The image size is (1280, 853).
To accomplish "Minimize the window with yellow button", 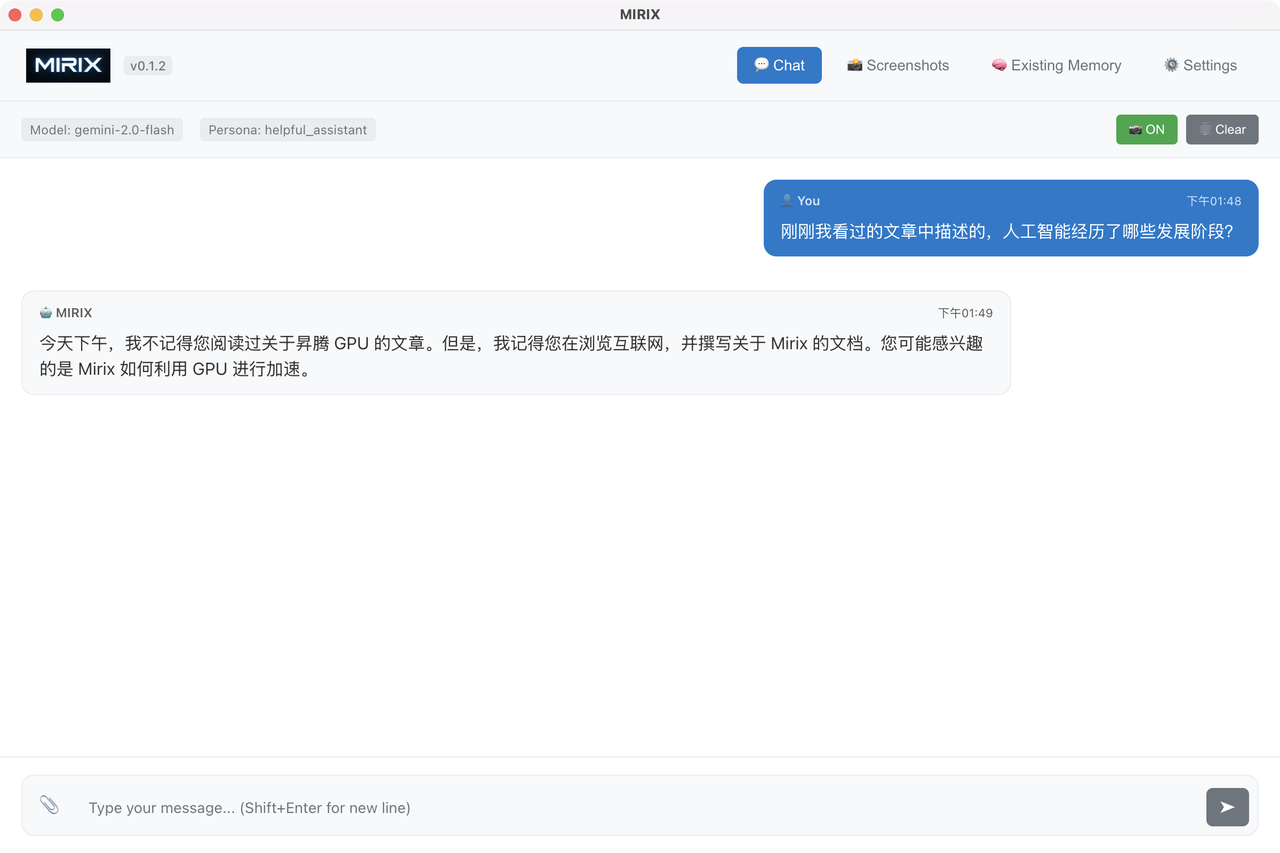I will 36,15.
